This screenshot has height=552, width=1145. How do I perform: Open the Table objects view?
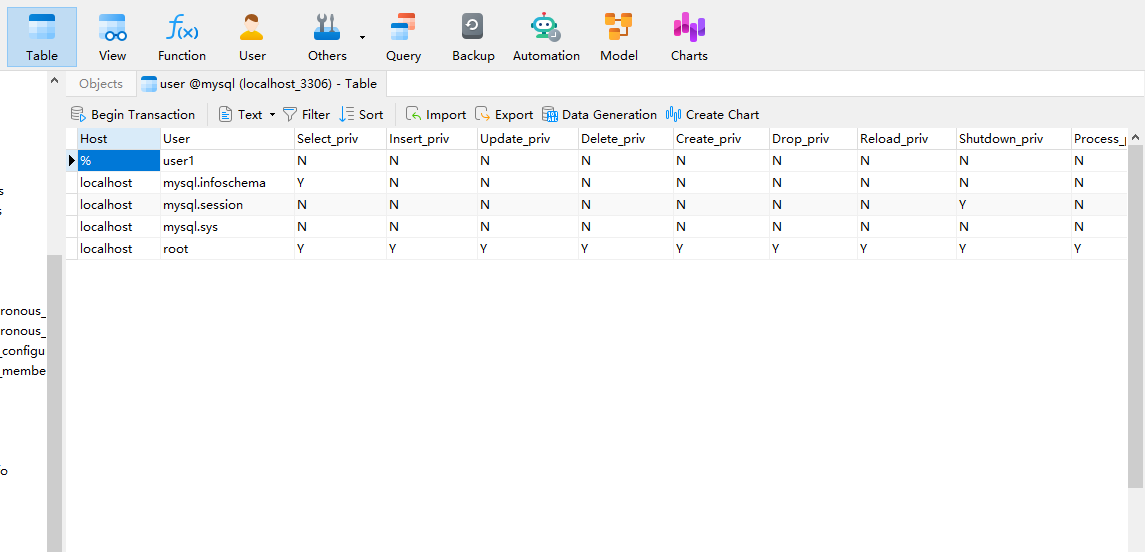[x=42, y=37]
